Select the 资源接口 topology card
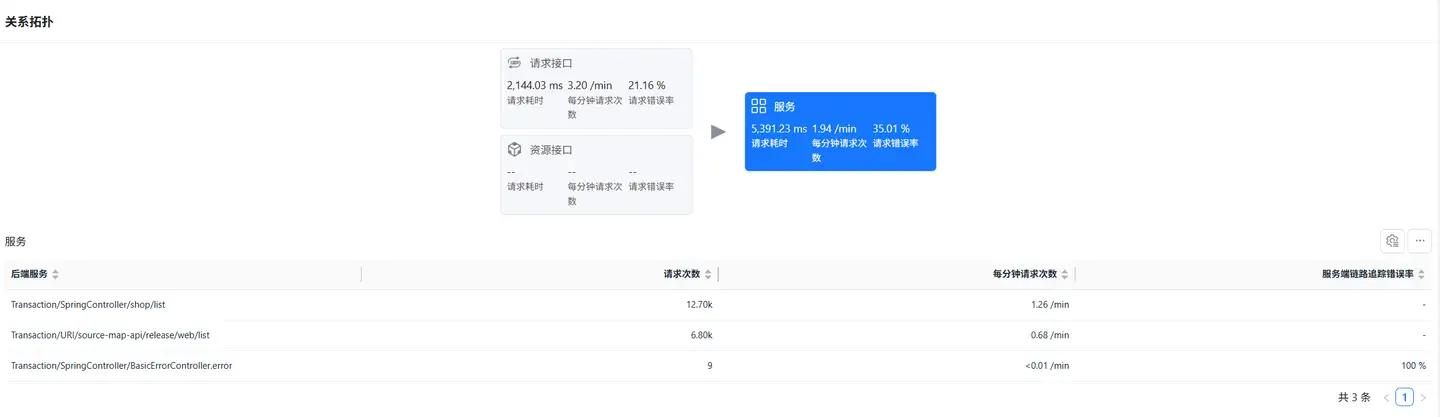This screenshot has height=417, width=1440. [x=596, y=175]
